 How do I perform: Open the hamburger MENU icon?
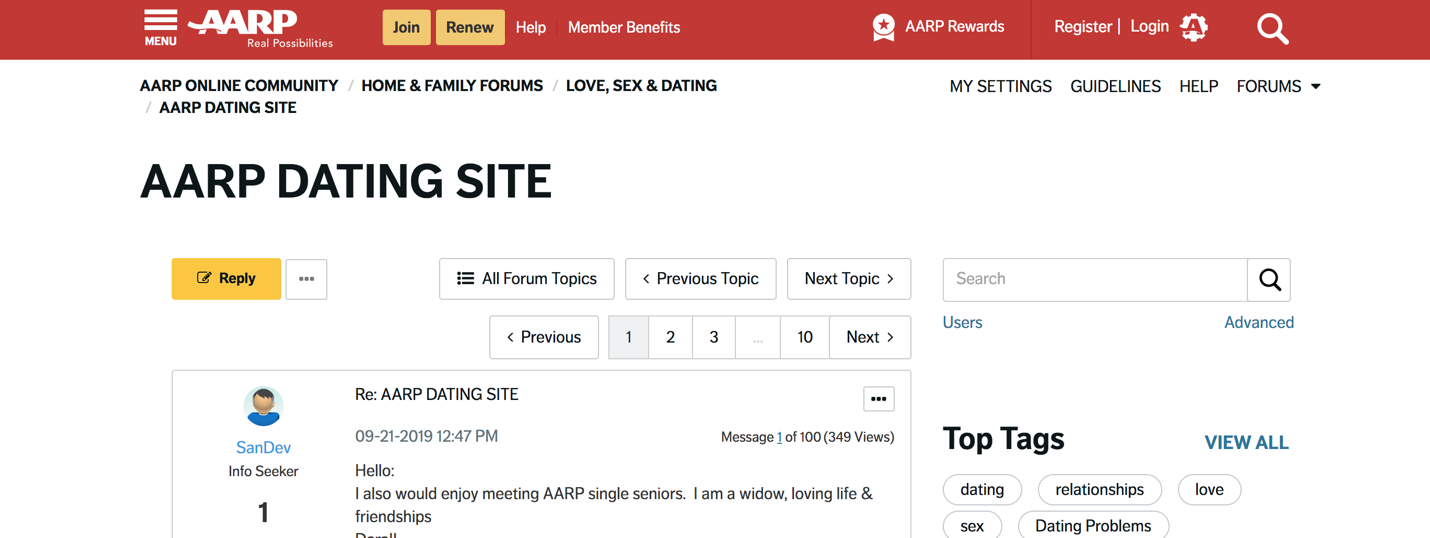[160, 27]
